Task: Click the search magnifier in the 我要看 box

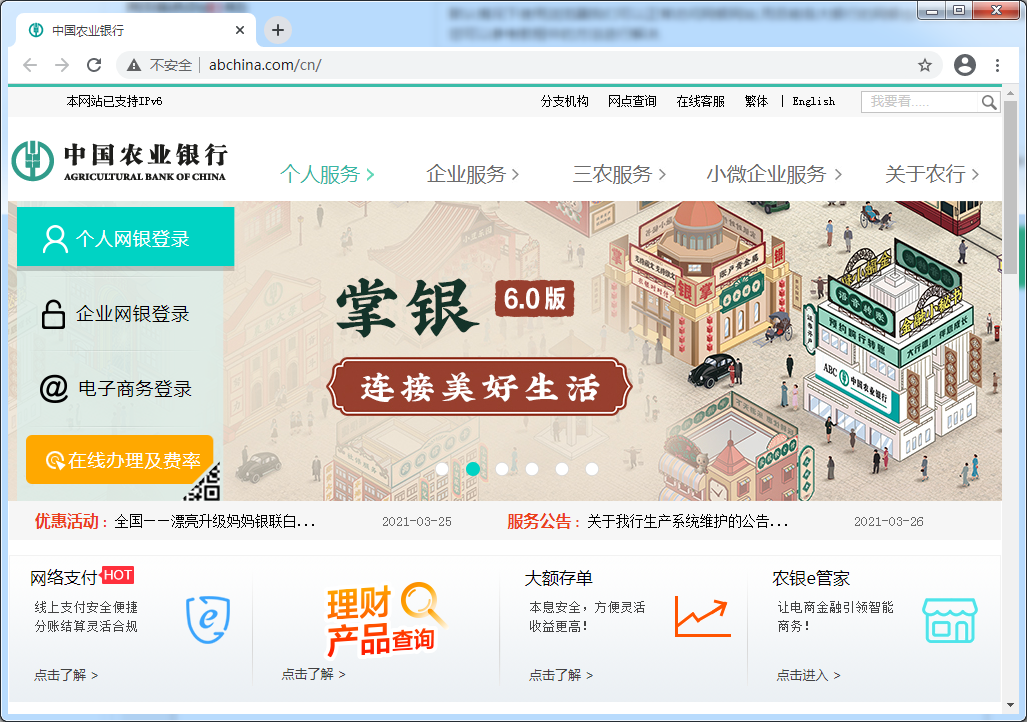Action: tap(989, 101)
